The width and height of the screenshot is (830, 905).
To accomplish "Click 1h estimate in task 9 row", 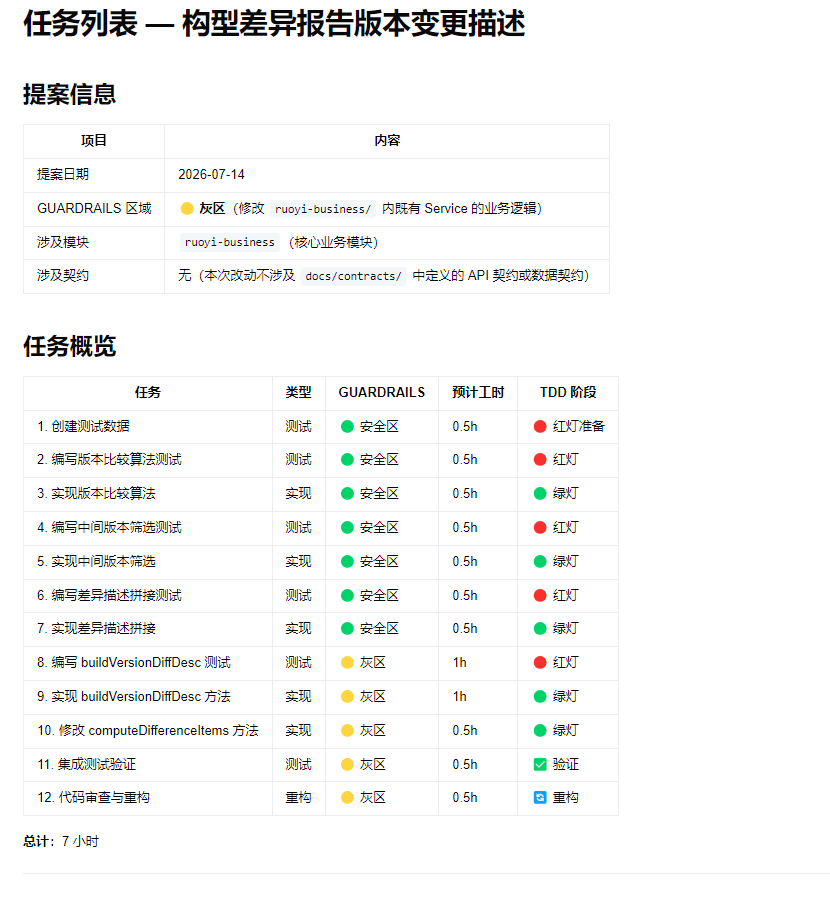I will click(x=459, y=697).
